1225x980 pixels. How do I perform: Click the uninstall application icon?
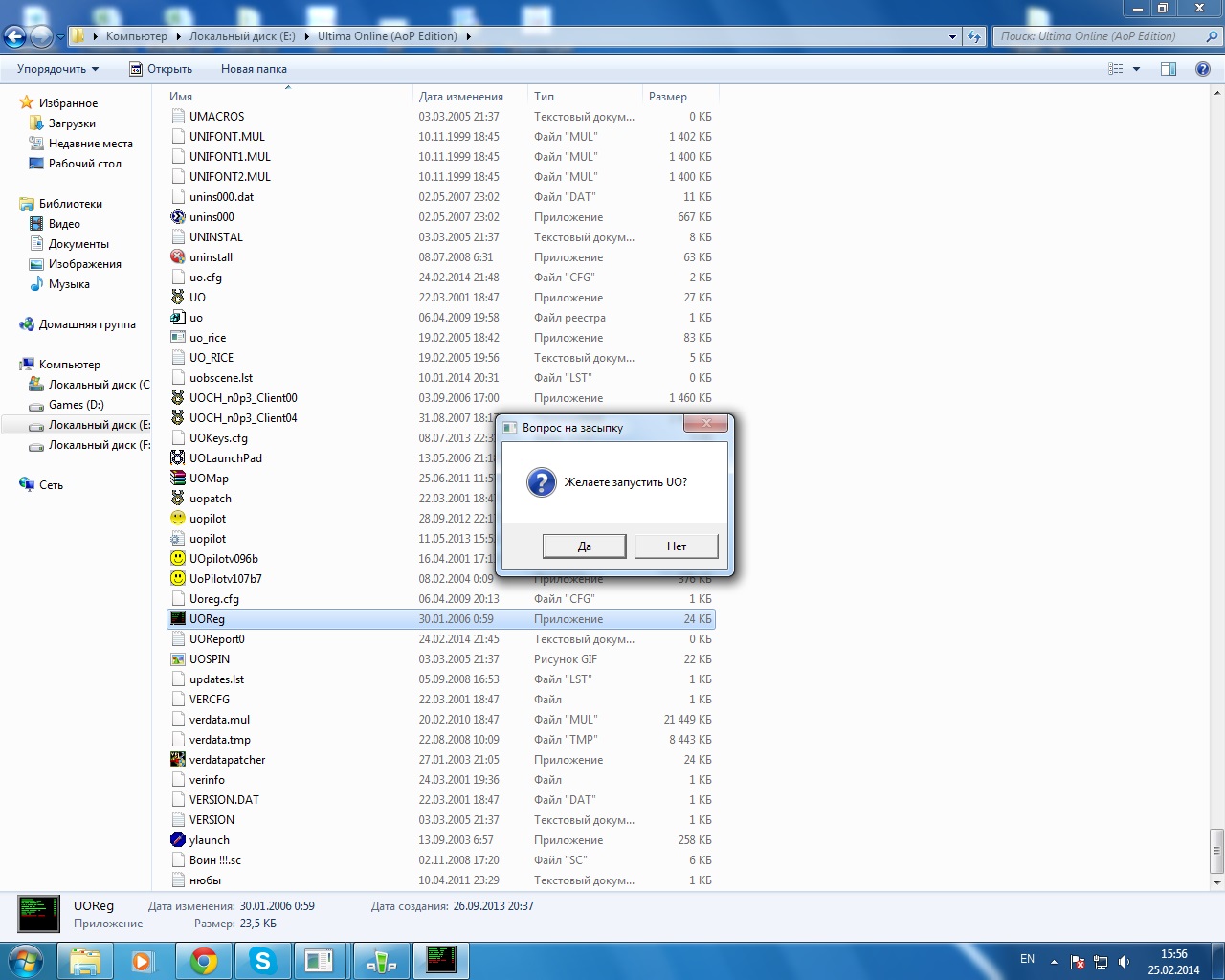(178, 257)
